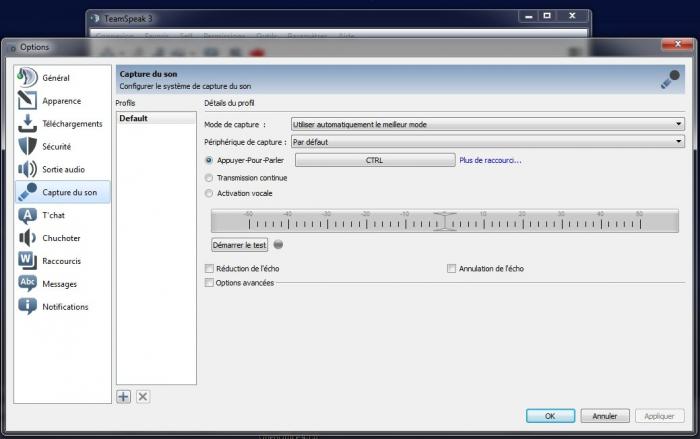Open the Mode de capture dropdown
The height and width of the screenshot is (439, 700).
[x=488, y=124]
